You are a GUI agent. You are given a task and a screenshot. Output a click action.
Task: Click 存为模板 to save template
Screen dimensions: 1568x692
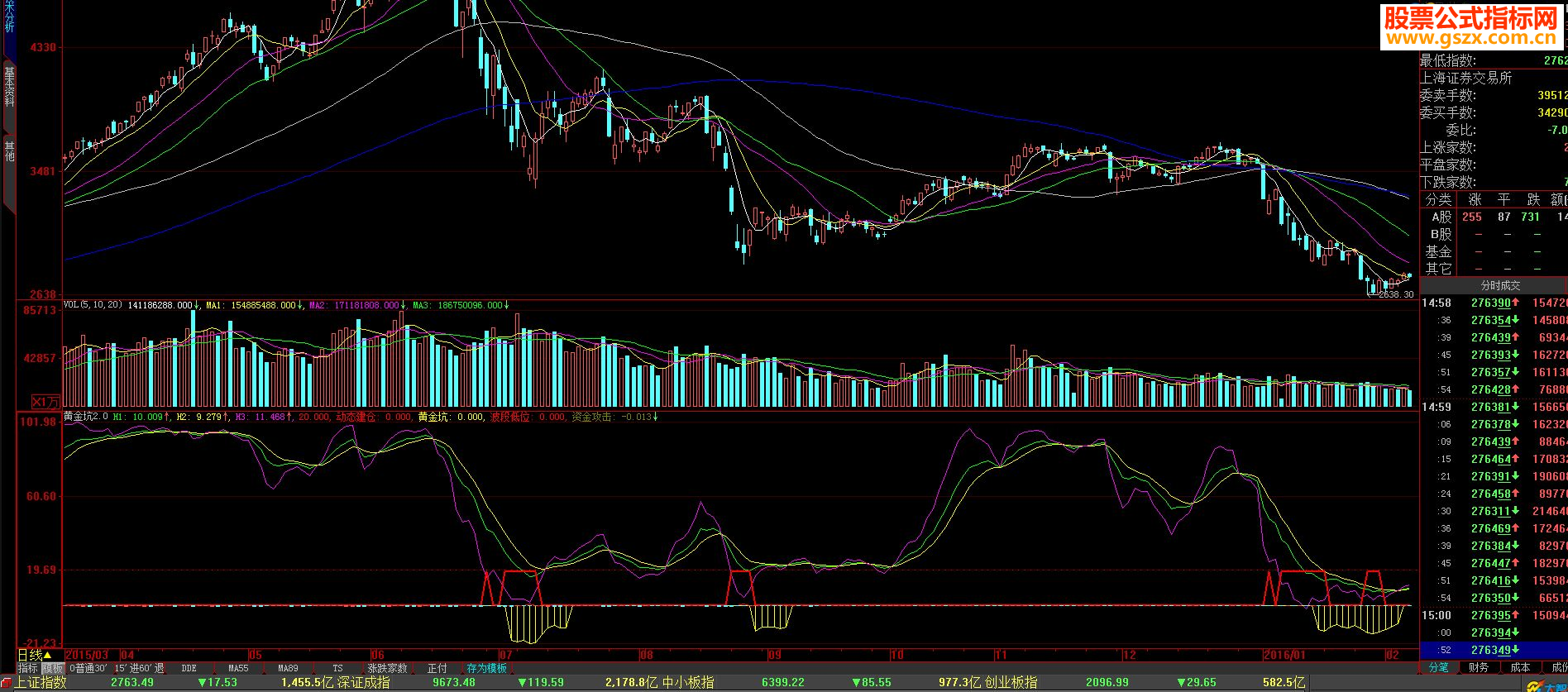(486, 668)
